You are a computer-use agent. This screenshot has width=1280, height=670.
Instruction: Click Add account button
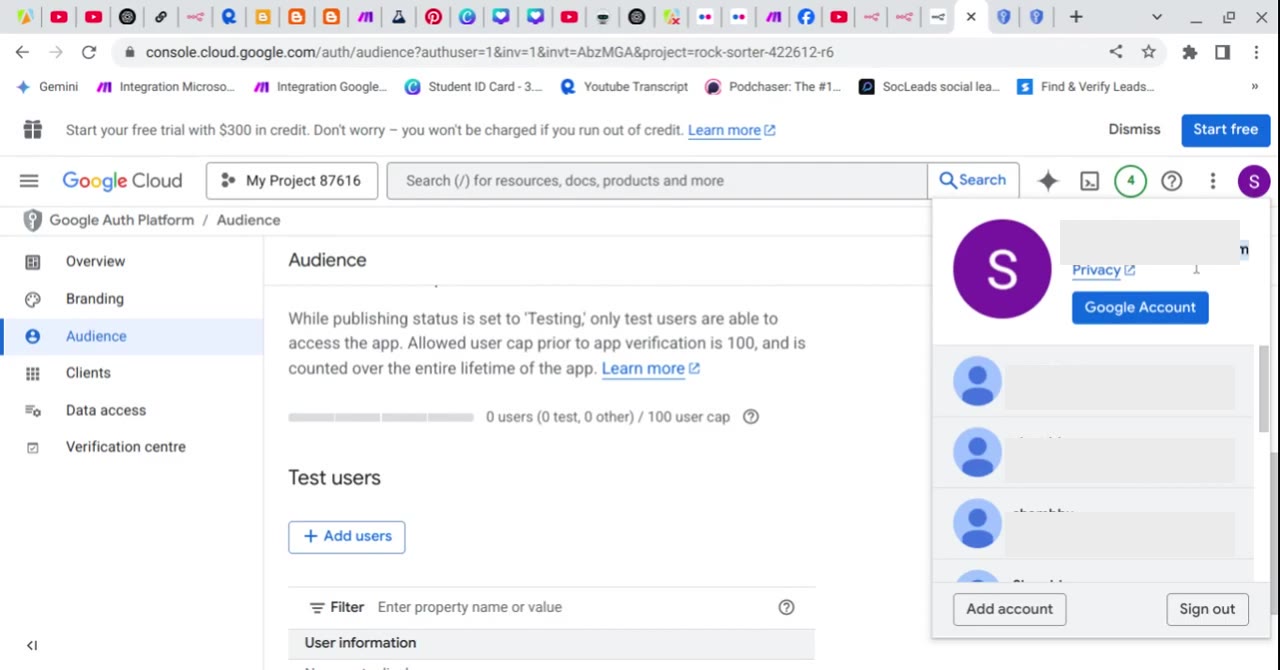coord(1009,609)
